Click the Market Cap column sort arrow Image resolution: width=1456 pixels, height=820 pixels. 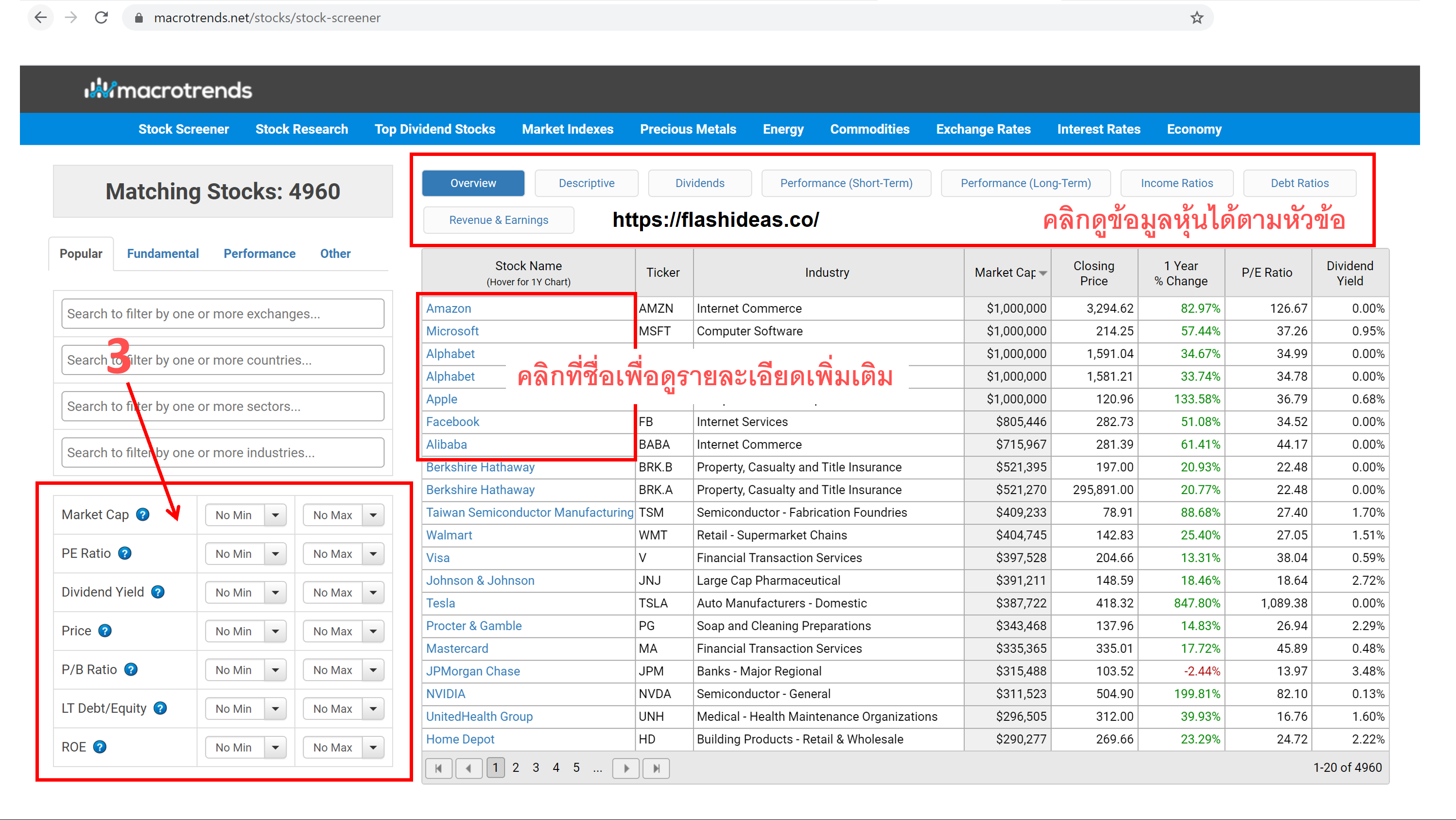pyautogui.click(x=1043, y=273)
